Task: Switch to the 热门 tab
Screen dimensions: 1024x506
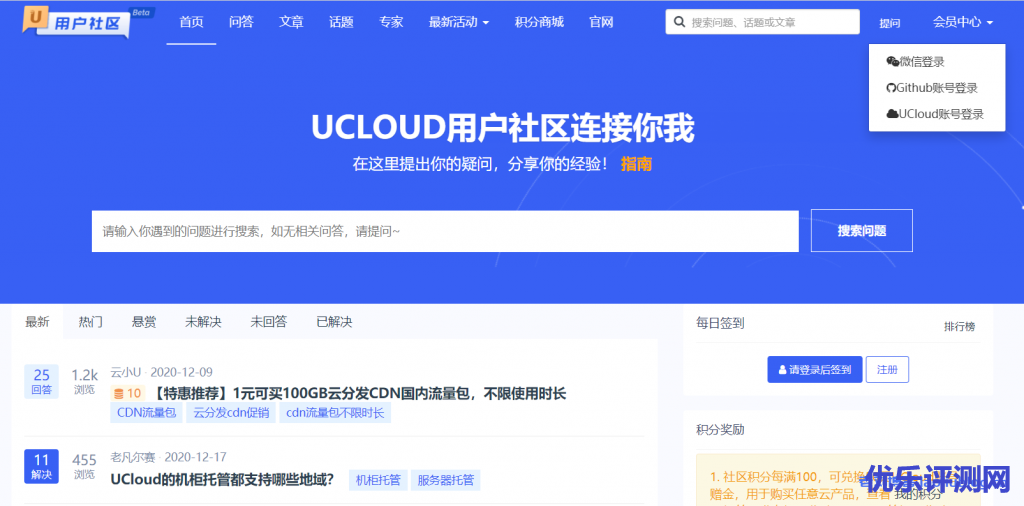Action: 91,322
